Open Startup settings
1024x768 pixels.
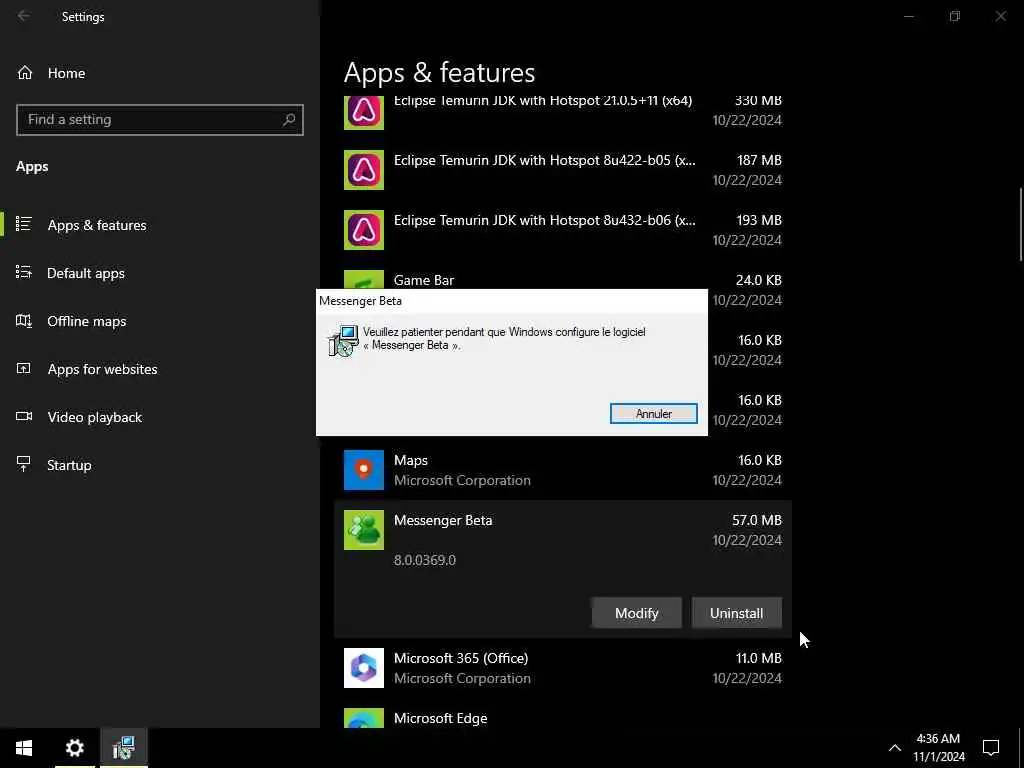click(x=69, y=465)
